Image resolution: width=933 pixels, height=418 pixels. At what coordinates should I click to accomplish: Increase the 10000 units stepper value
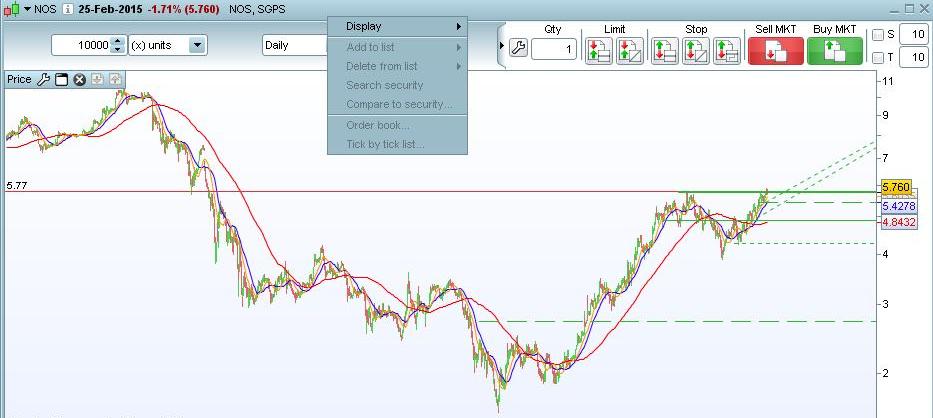coord(118,41)
